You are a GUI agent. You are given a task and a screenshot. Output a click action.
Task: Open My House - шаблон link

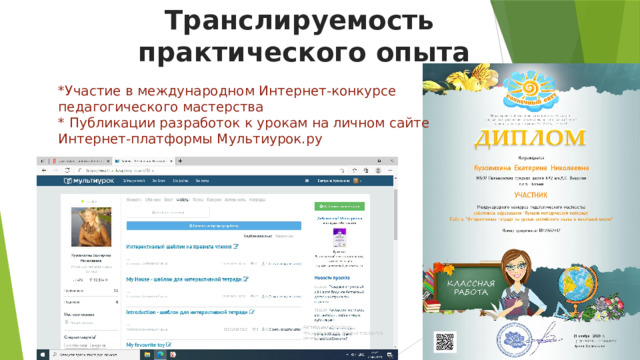tap(184, 279)
